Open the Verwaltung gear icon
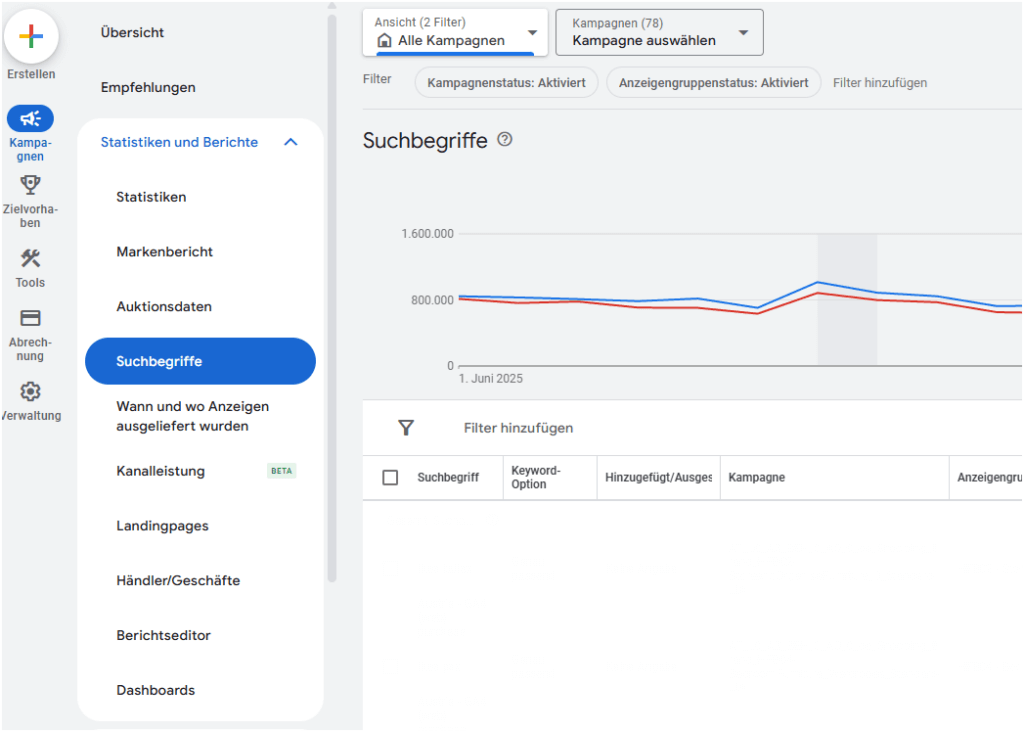The height and width of the screenshot is (732, 1024). coord(30,392)
